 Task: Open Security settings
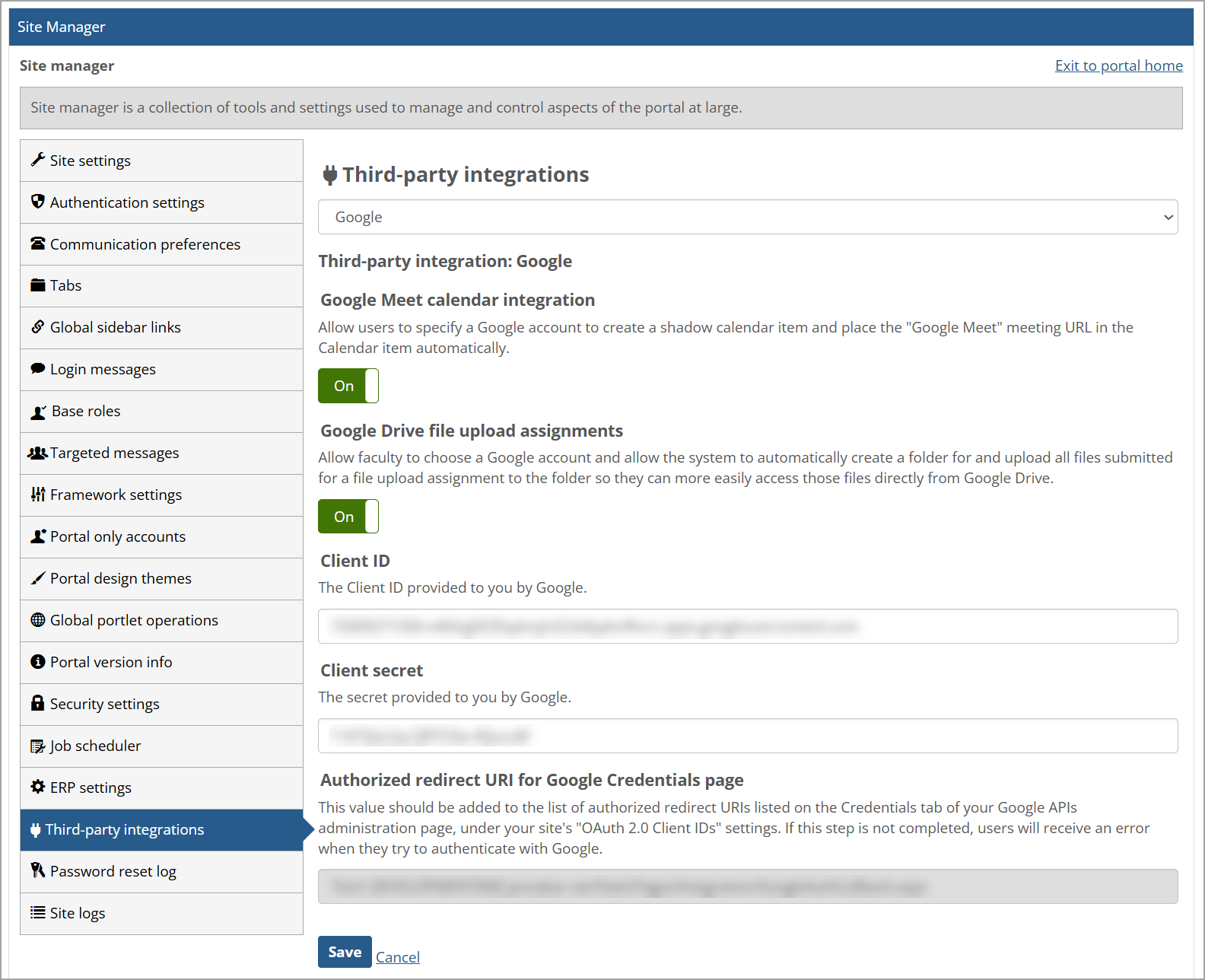(x=161, y=705)
